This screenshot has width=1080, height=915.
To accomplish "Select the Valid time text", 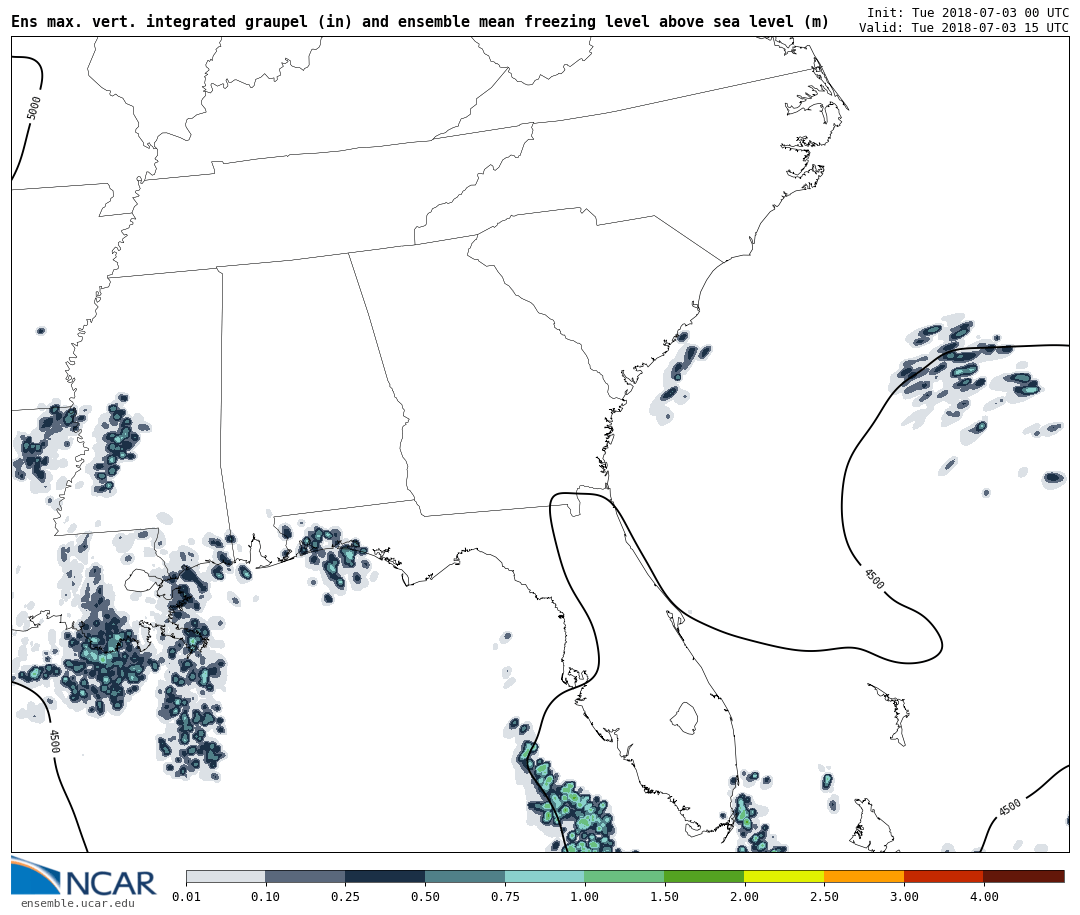I will 963,28.
